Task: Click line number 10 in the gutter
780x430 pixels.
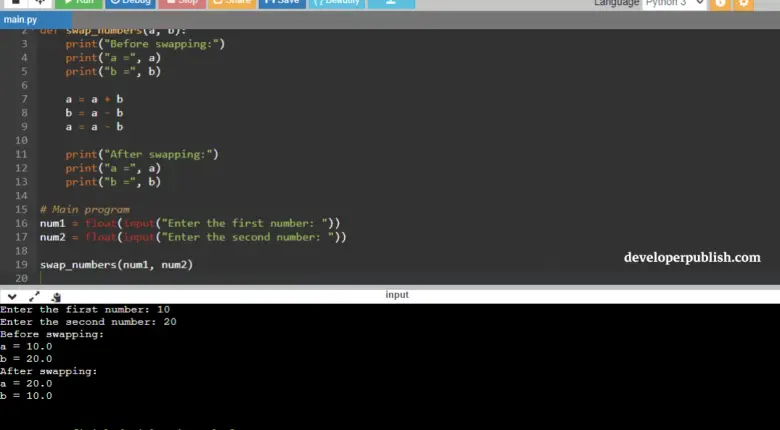Action: tap(21, 140)
